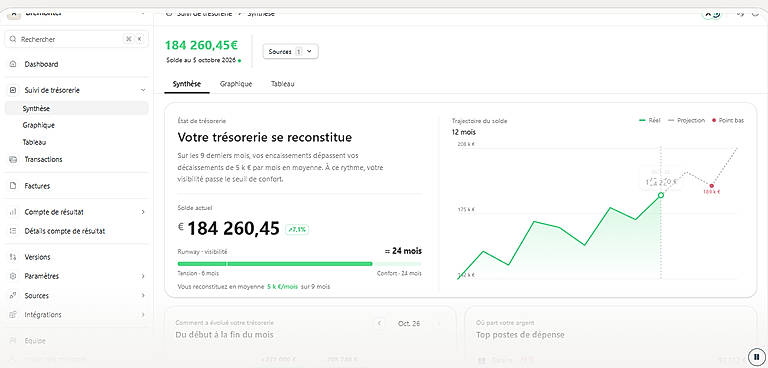
Task: Click "Du début à la fin du mois" heading
Action: pos(224,335)
